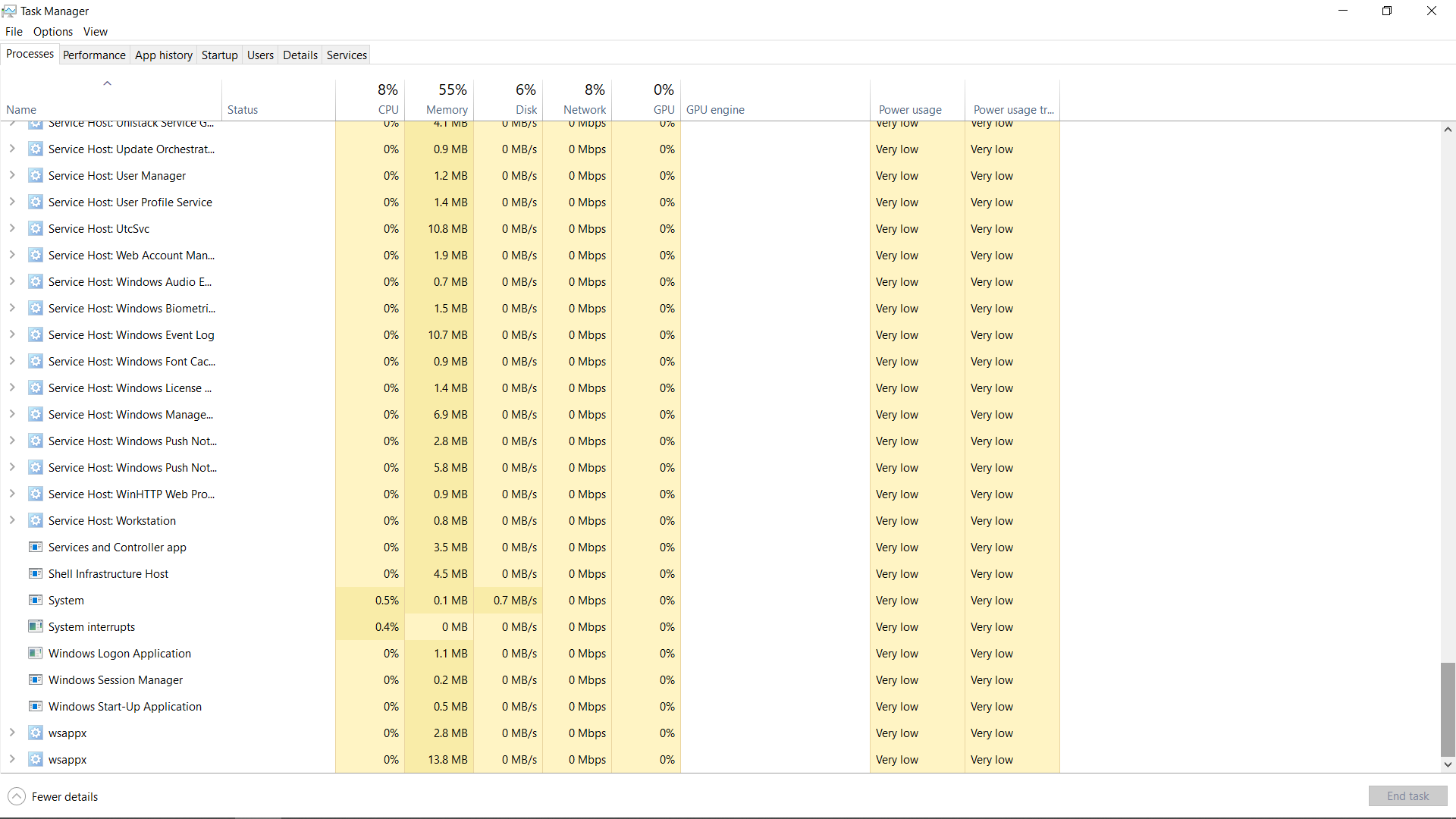Screen dimensions: 1456x819
Task: Open the Options menu
Action: click(52, 31)
